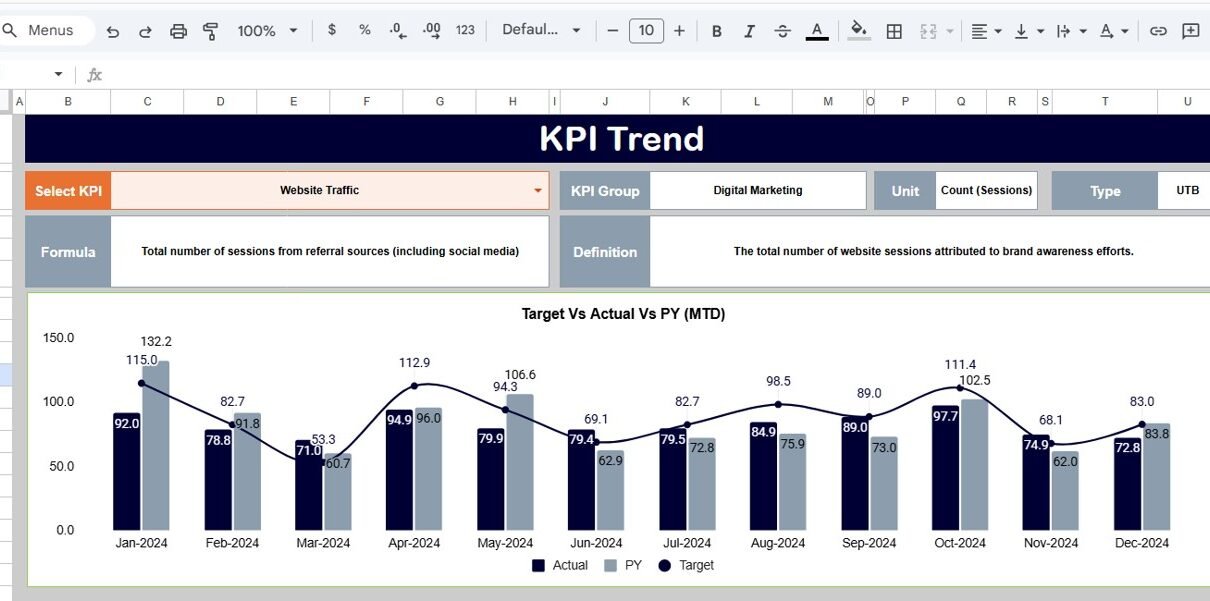Toggle italic text style
This screenshot has width=1210, height=601.
tap(749, 31)
